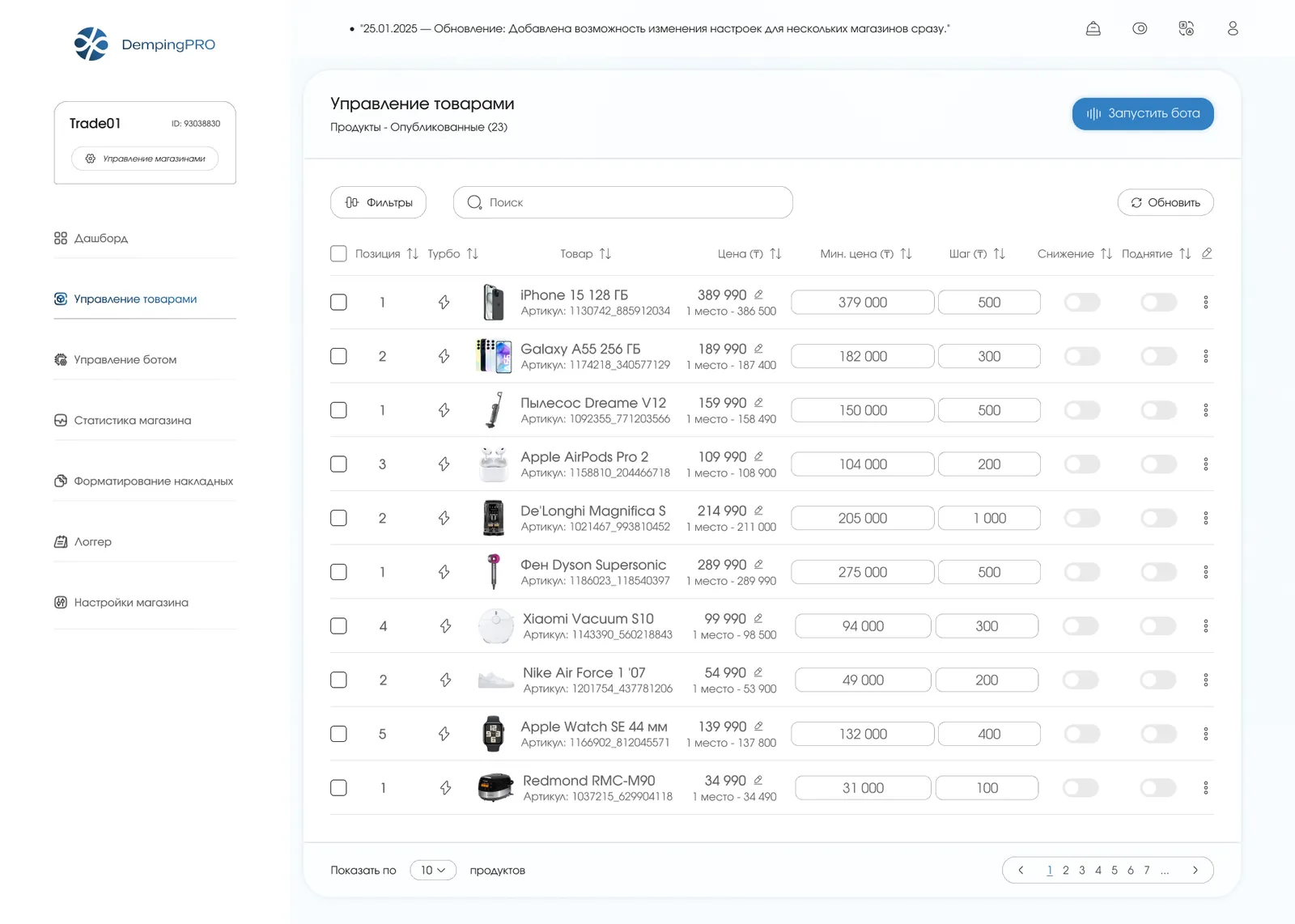Check the select-all checkbox in header
This screenshot has width=1295, height=924.
[338, 253]
